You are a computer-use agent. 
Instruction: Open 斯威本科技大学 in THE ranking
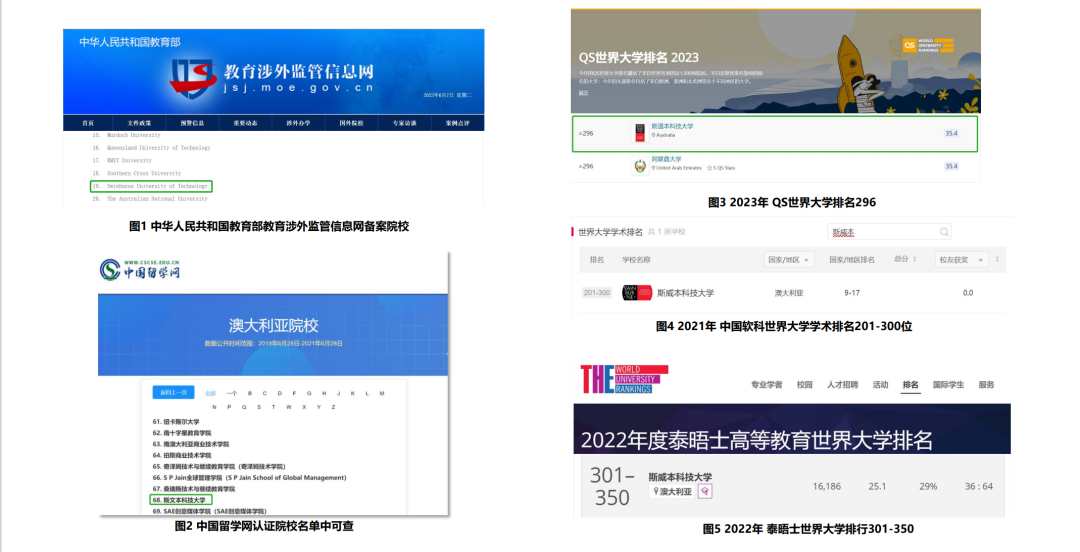pyautogui.click(x=680, y=477)
